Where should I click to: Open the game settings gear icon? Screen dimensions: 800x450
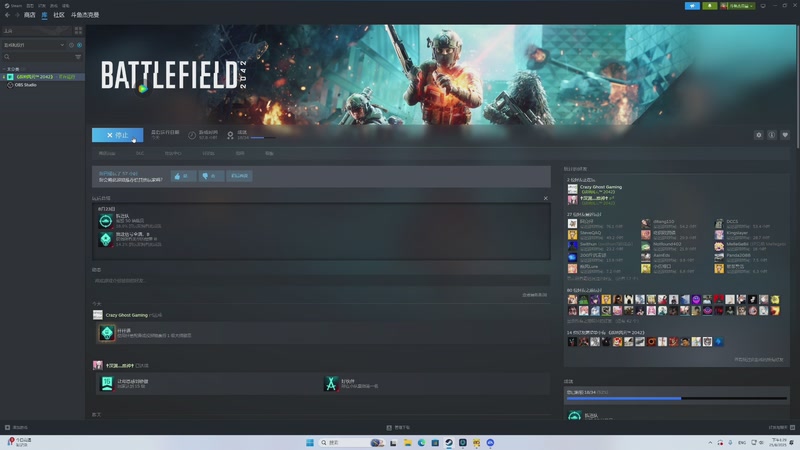759,135
